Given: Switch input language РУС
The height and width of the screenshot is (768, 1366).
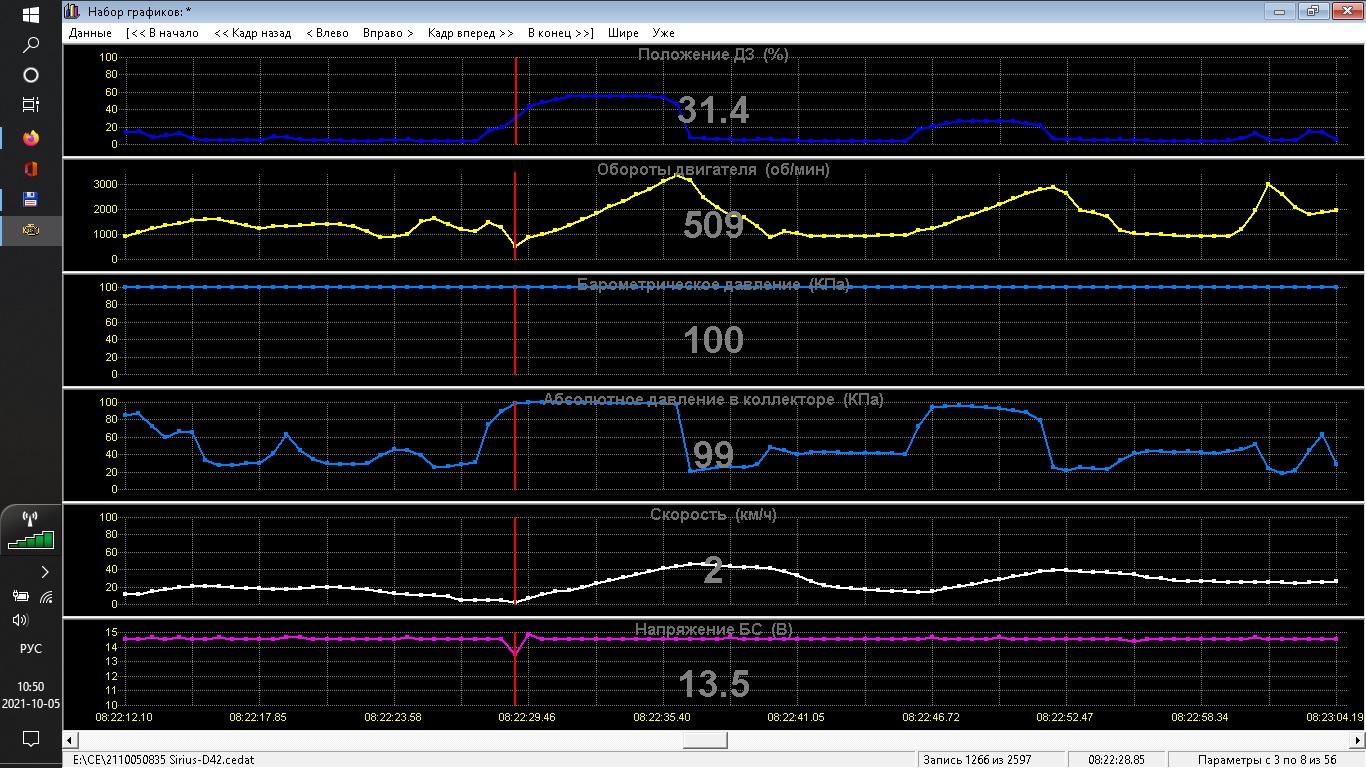Looking at the screenshot, I should 31,648.
